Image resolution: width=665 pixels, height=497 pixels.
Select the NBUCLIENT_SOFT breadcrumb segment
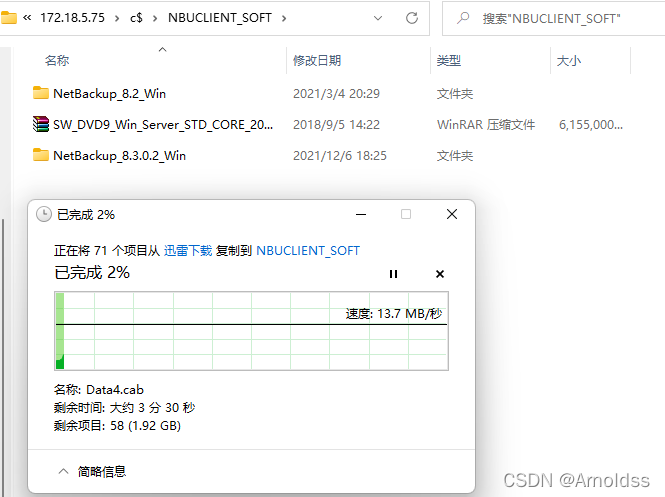(220, 18)
